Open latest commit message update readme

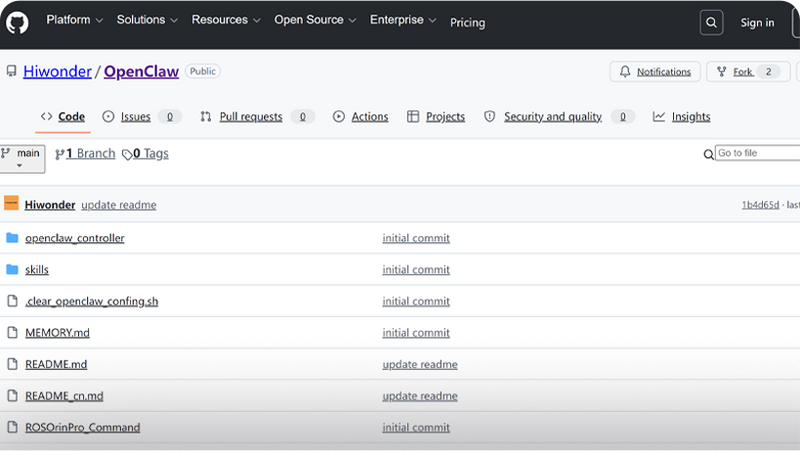pyautogui.click(x=119, y=205)
